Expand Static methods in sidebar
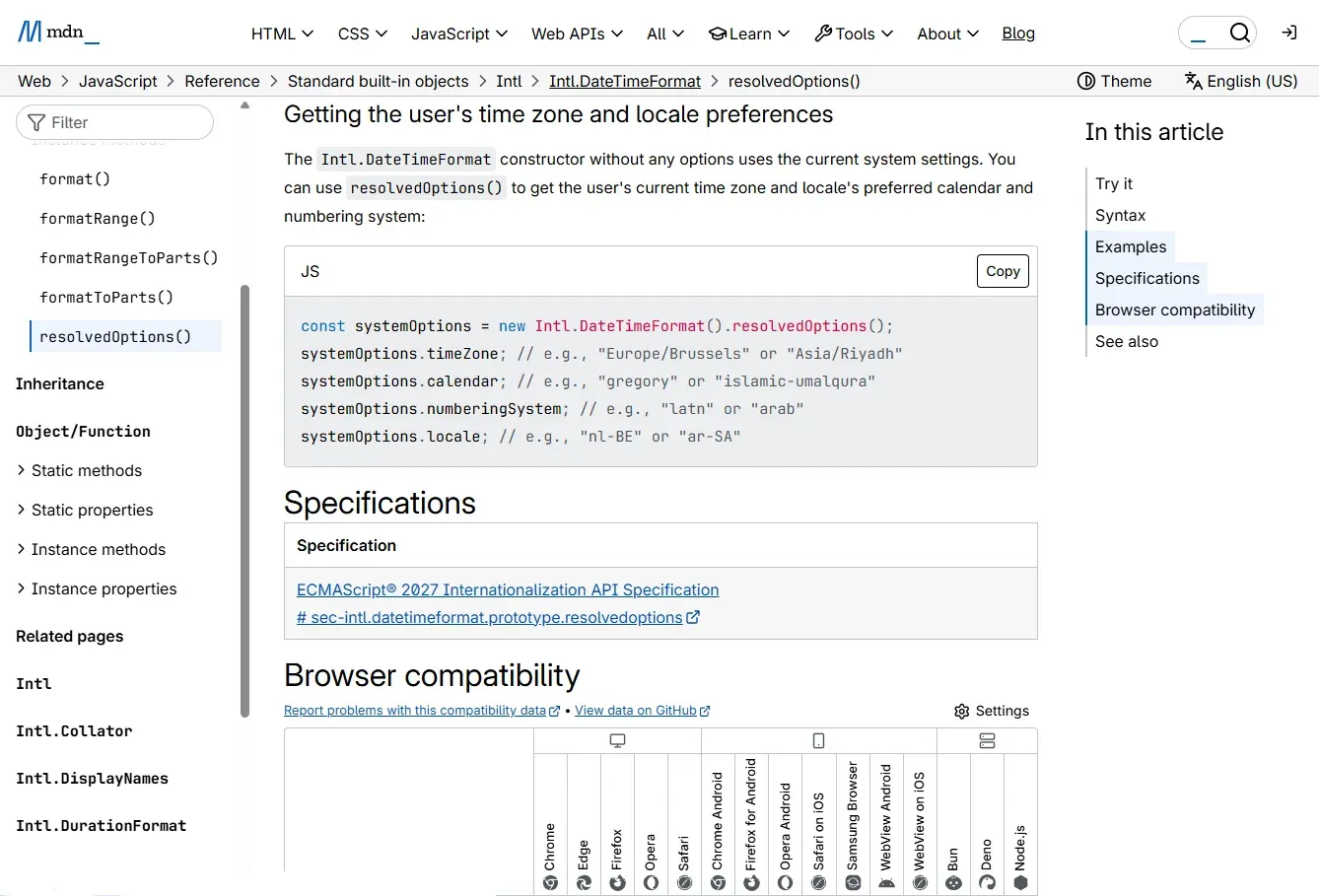The width and height of the screenshot is (1319, 896). click(x=79, y=470)
